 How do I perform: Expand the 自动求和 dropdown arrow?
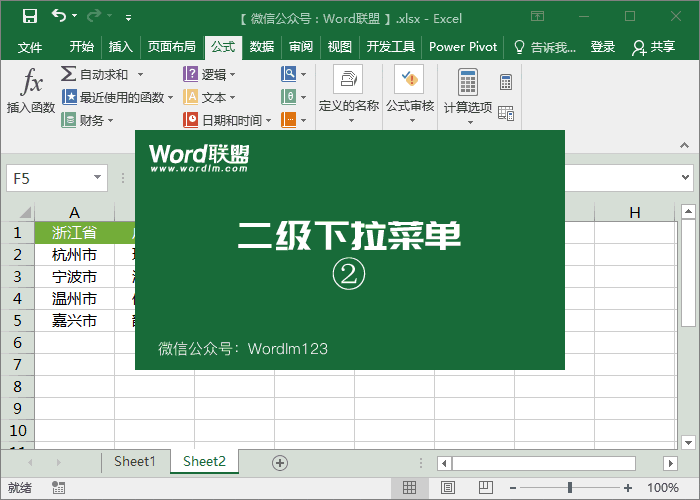pos(140,74)
